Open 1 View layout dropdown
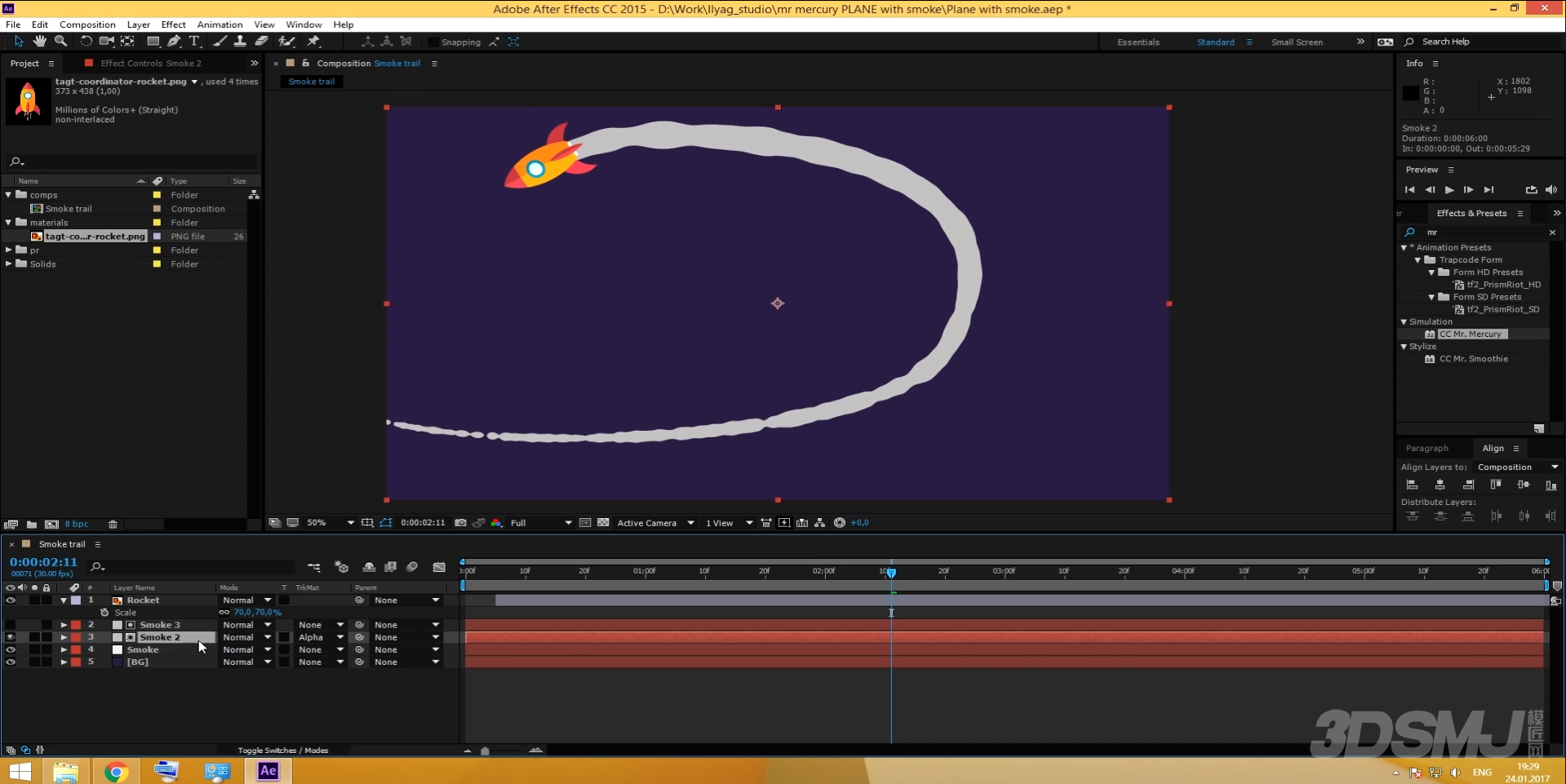The width and height of the screenshot is (1566, 784). 729,523
